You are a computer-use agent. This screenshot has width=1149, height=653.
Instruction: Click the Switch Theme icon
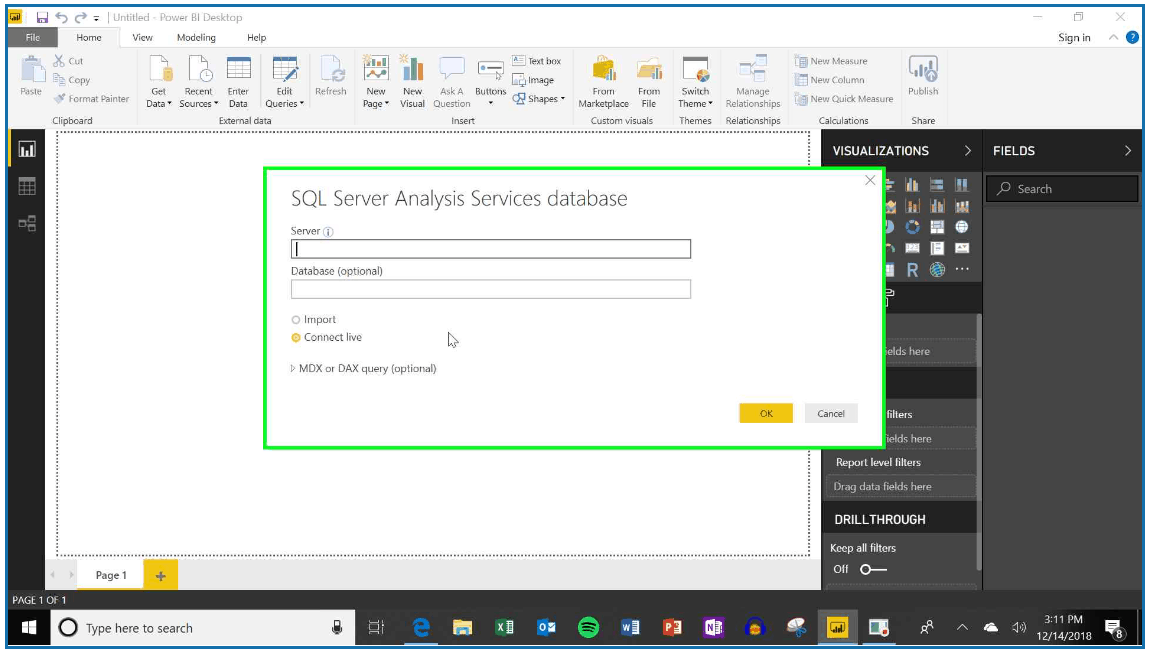click(x=695, y=70)
